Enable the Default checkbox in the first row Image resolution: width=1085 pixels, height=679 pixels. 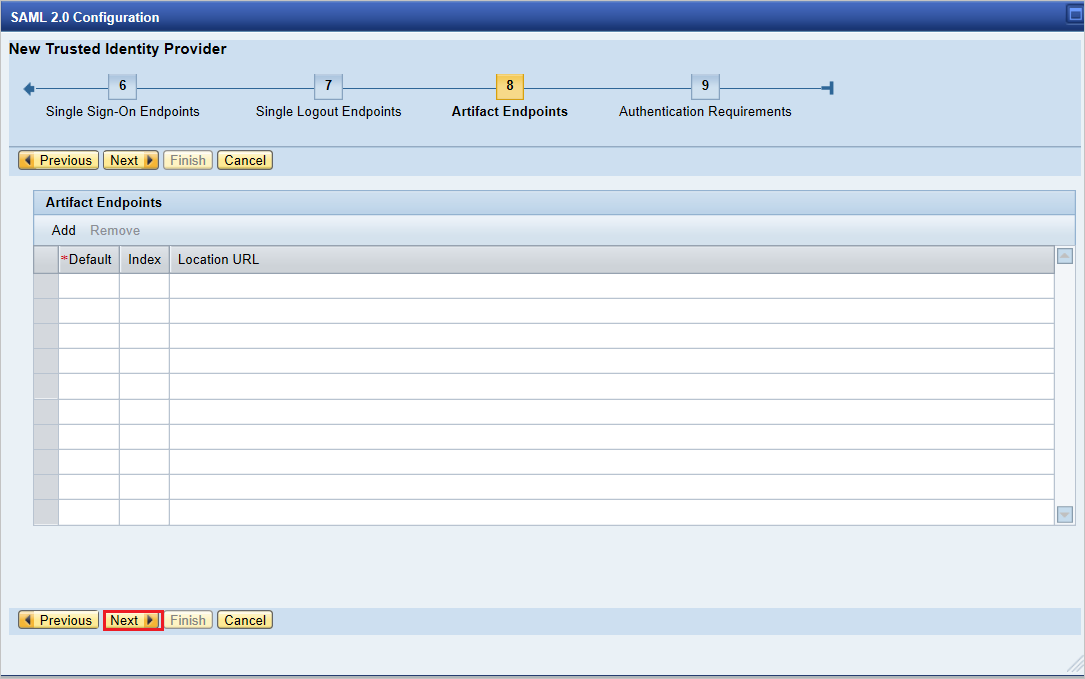[88, 285]
